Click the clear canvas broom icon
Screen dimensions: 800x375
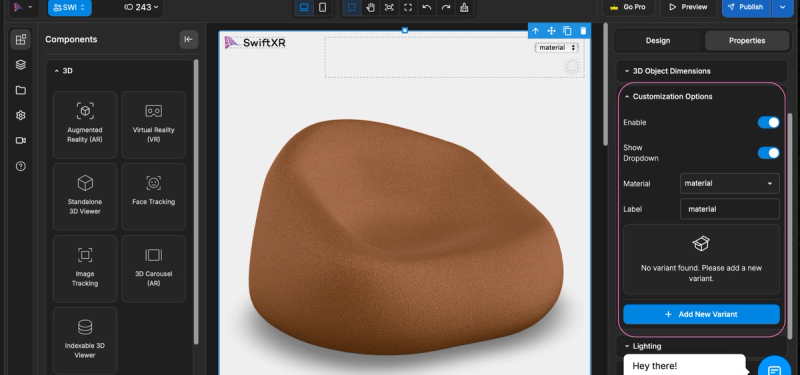pos(464,7)
